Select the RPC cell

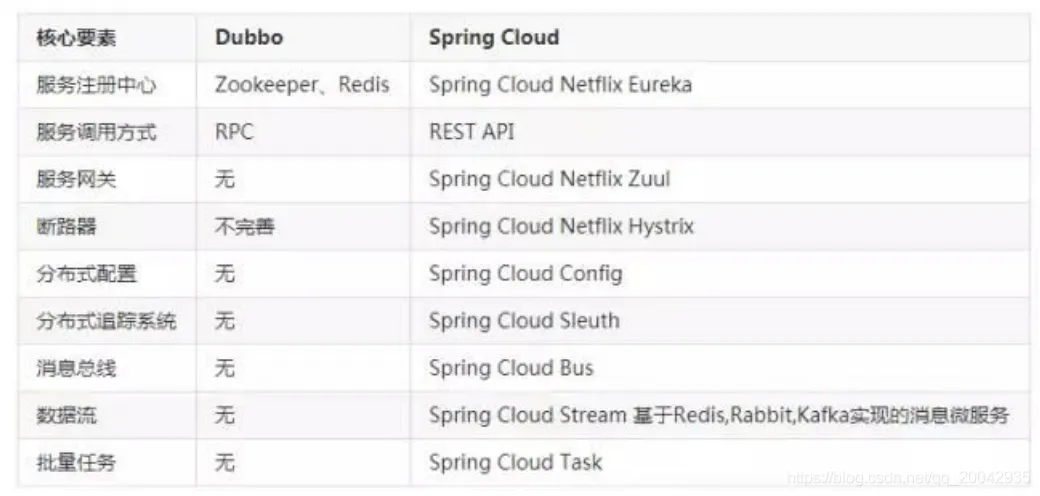pyautogui.click(x=234, y=132)
